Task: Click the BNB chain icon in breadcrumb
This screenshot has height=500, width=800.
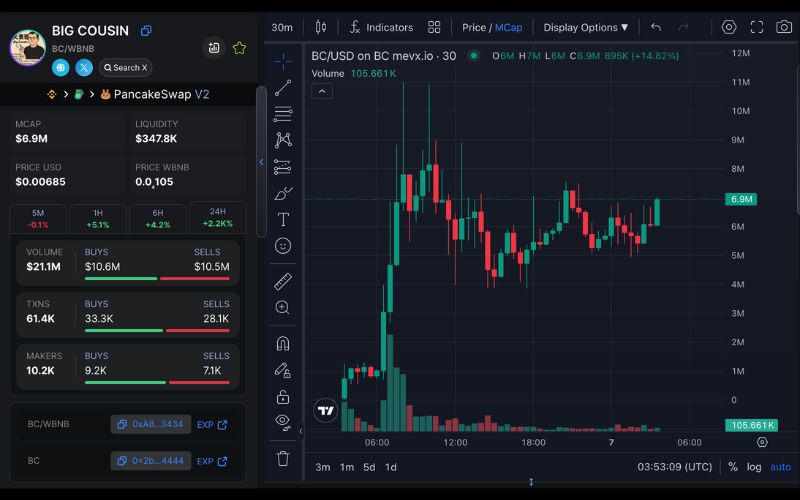Action: [52, 94]
